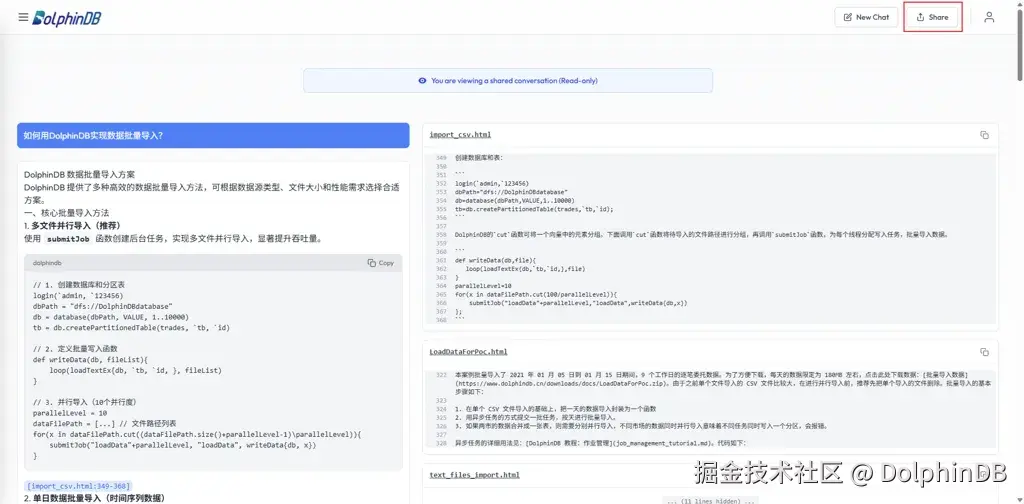This screenshot has width=1024, height=504.
Task: Click the dolphindb language label in code block
Action: point(47,263)
